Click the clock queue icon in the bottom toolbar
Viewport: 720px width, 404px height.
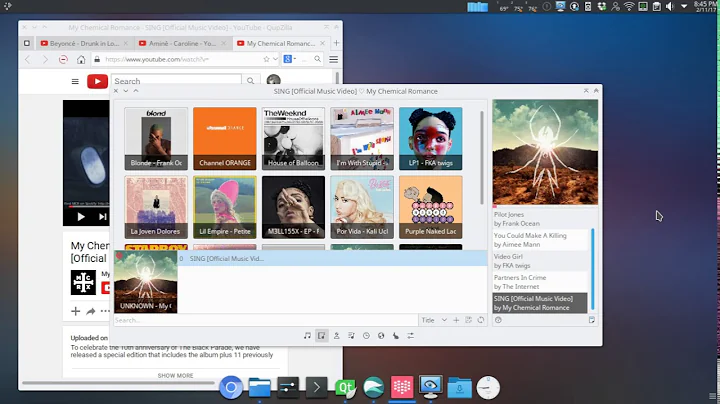tap(366, 336)
